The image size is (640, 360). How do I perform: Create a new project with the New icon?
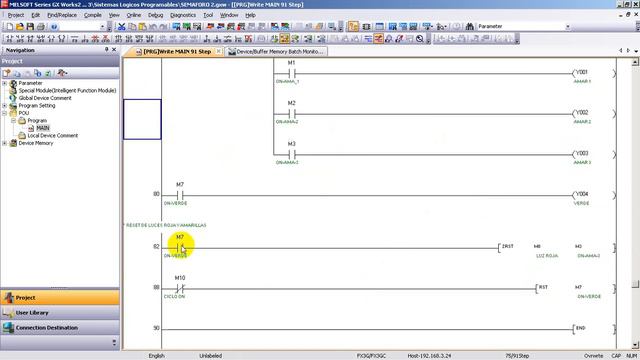pos(9,27)
